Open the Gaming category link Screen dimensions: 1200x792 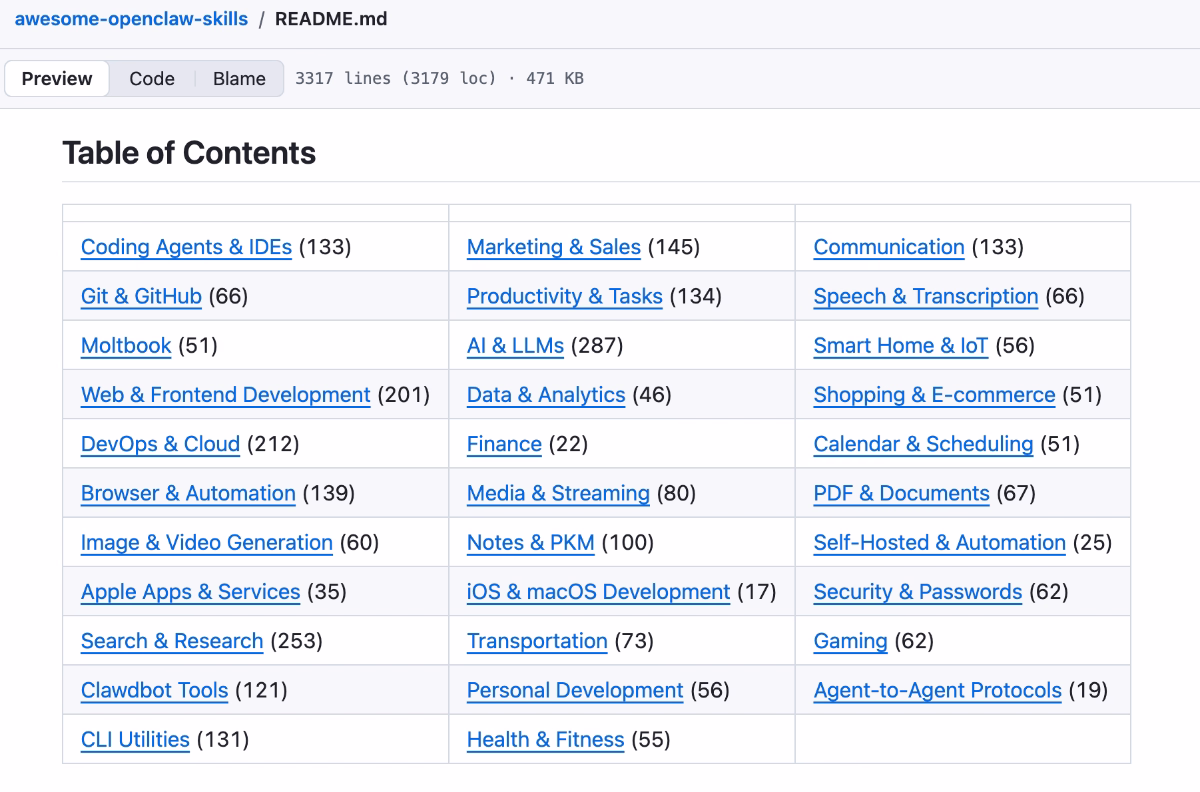pos(850,641)
